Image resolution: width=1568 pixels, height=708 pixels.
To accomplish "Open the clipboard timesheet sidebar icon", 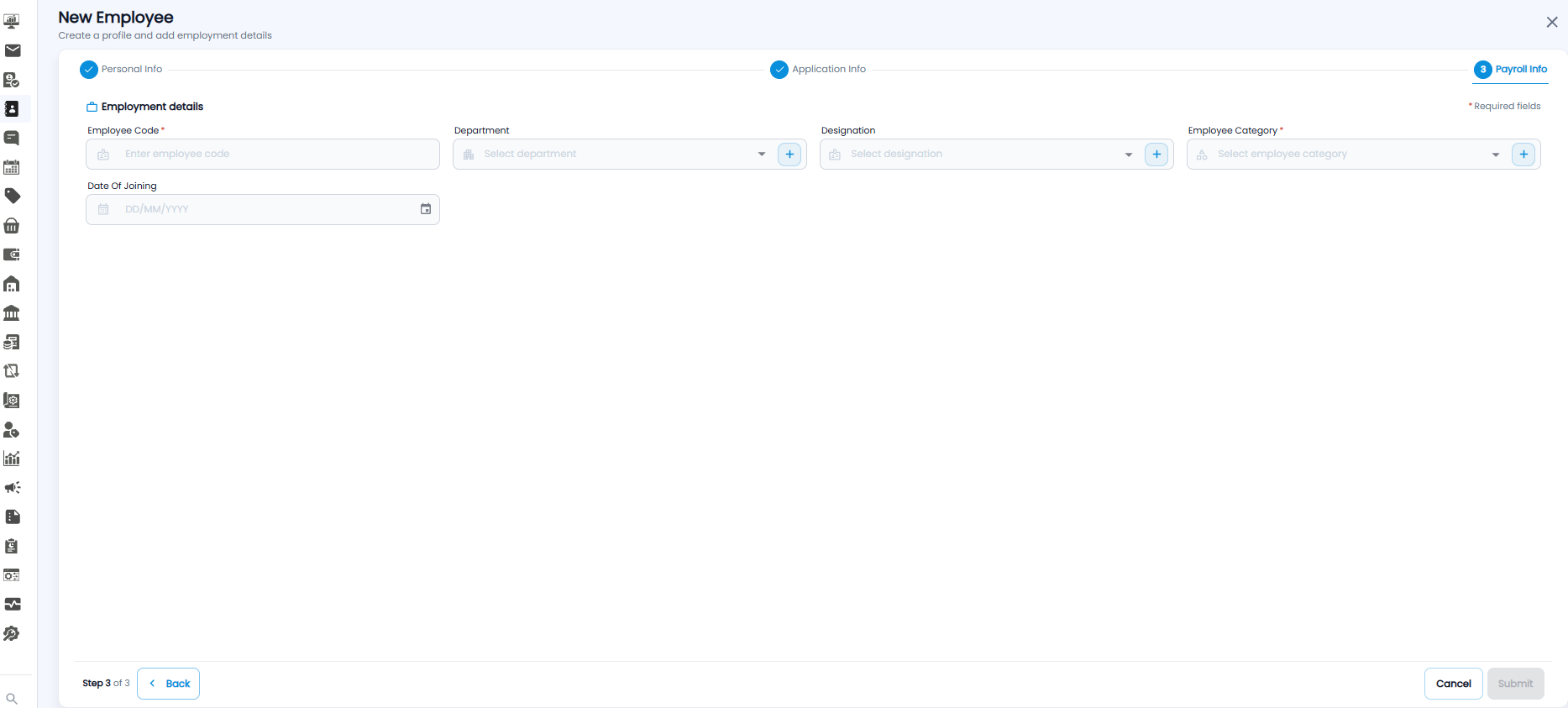I will [12, 546].
